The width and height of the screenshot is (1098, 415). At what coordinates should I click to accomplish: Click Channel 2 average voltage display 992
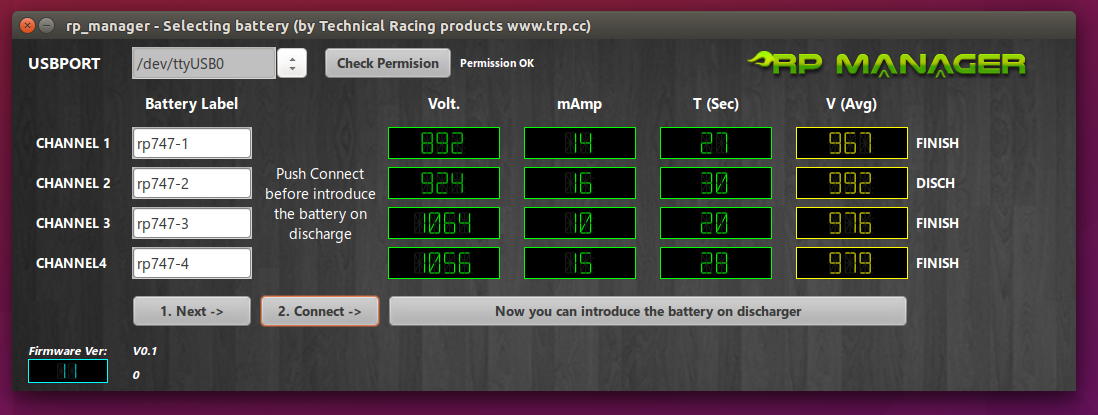(x=852, y=183)
